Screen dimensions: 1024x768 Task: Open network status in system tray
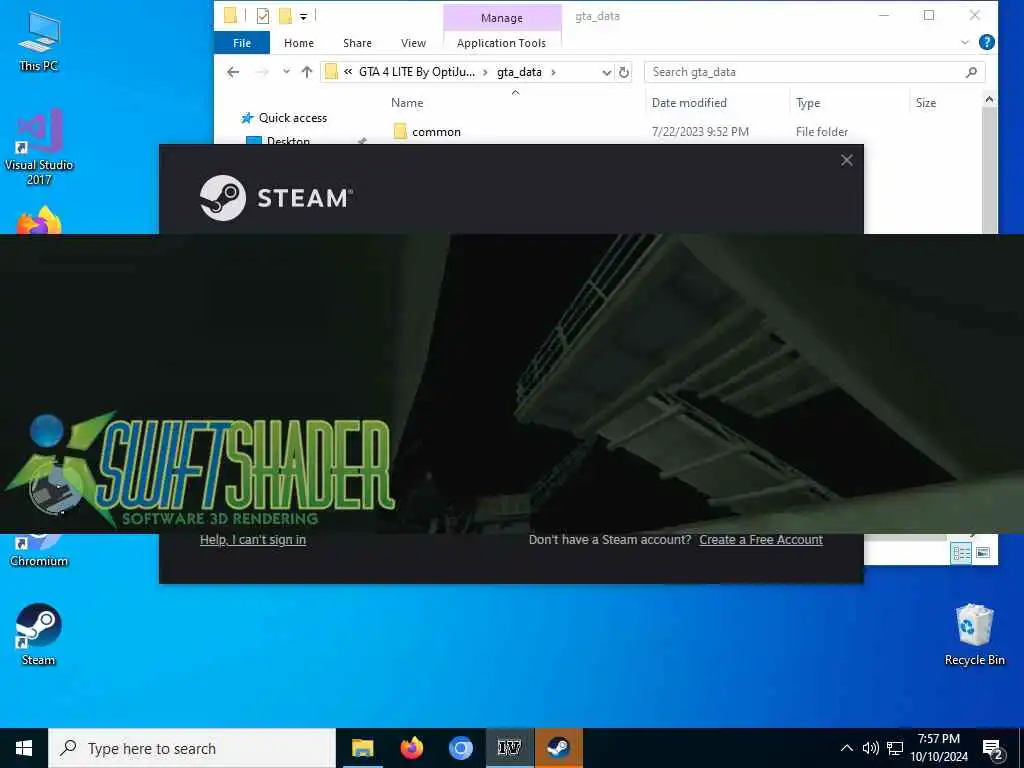click(895, 748)
